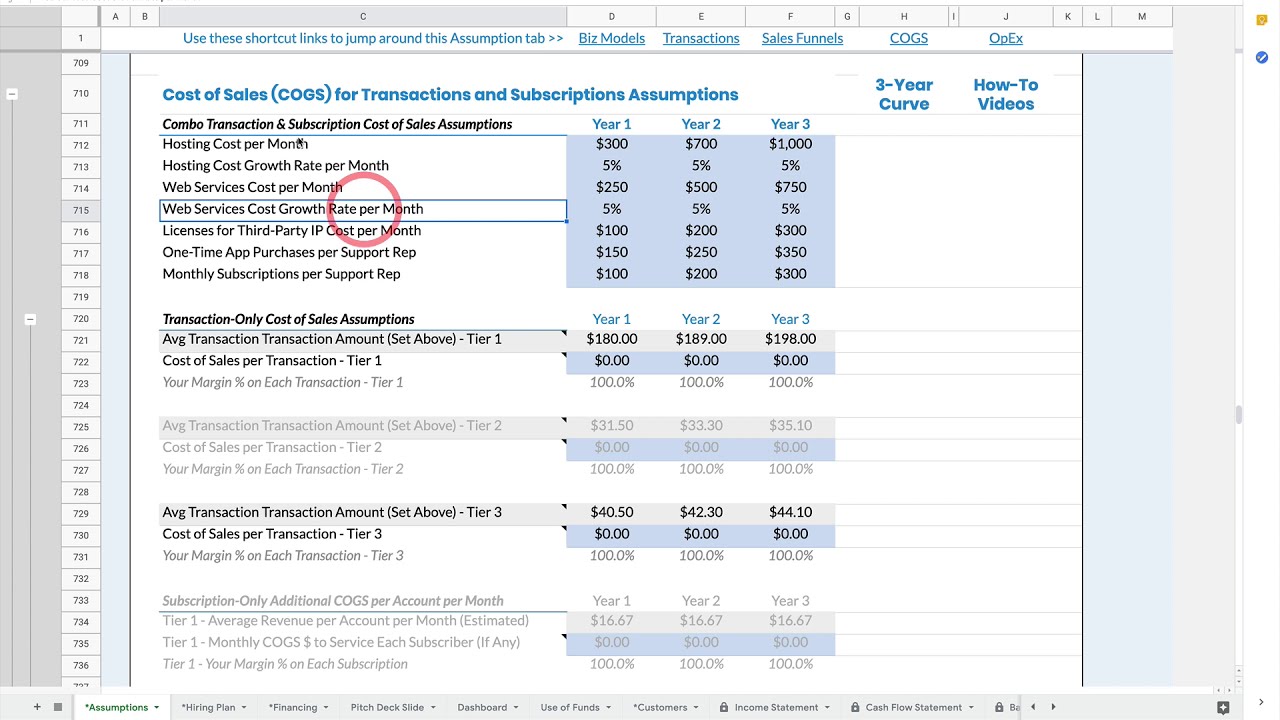Image resolution: width=1280 pixels, height=720 pixels.
Task: Select Year 1 Hosting Cost cell $300
Action: (x=612, y=144)
